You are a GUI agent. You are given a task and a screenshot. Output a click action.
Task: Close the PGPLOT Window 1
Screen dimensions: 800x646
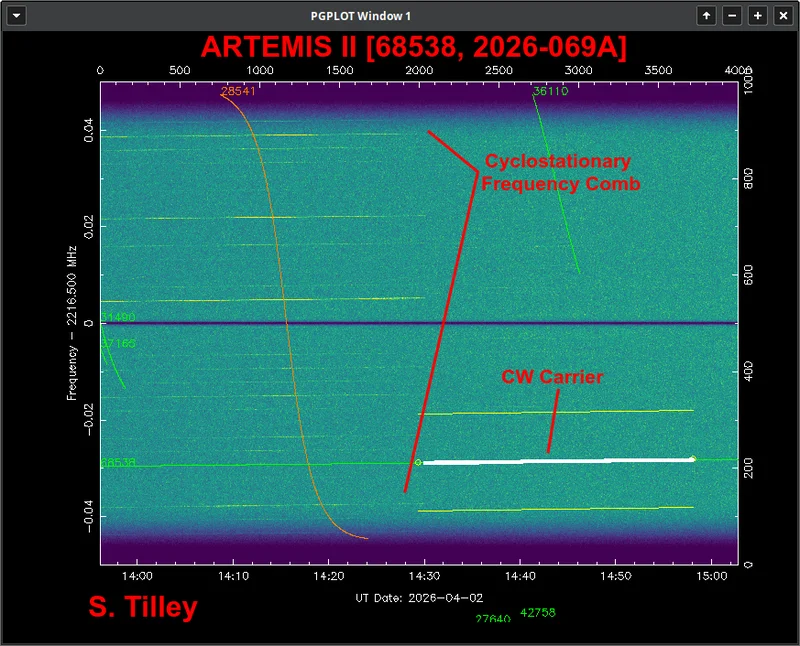[x=783, y=16]
